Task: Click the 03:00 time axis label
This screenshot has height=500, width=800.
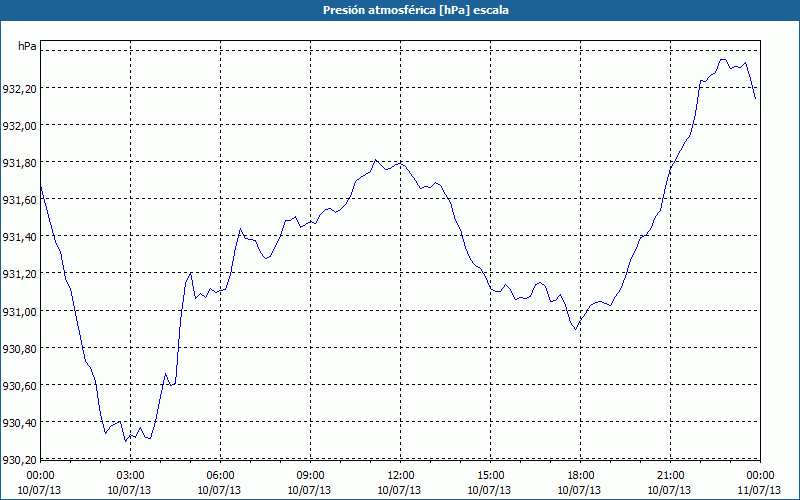Action: point(130,476)
